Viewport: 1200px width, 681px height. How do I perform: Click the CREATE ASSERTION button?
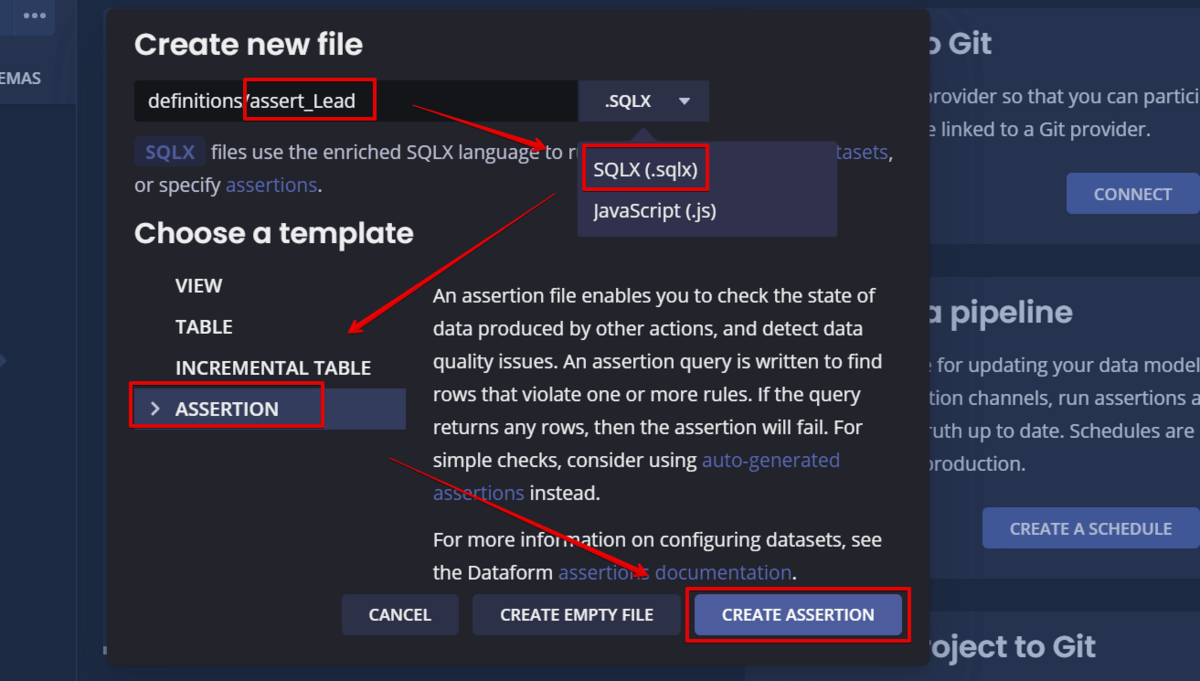click(798, 615)
